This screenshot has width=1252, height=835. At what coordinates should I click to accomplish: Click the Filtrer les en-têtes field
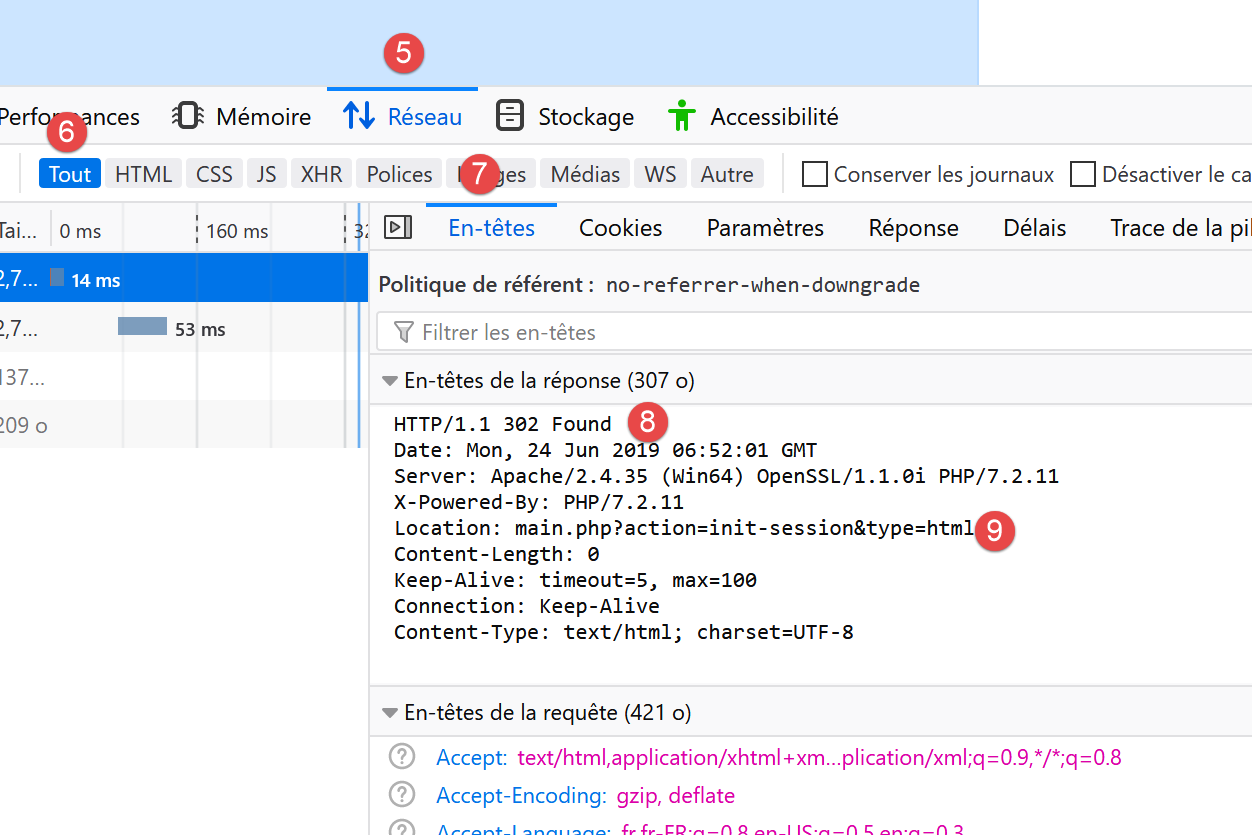tap(800, 332)
